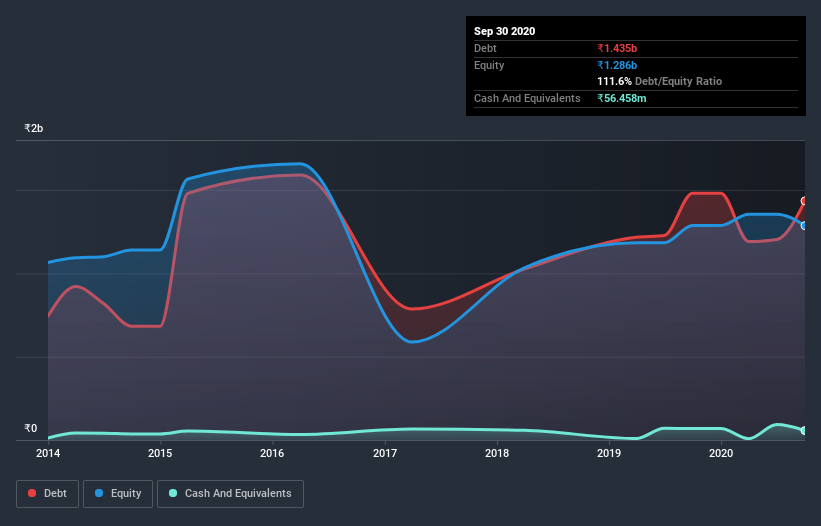Click the ₹2b y-axis label
Screen dimensions: 821x526
point(34,128)
